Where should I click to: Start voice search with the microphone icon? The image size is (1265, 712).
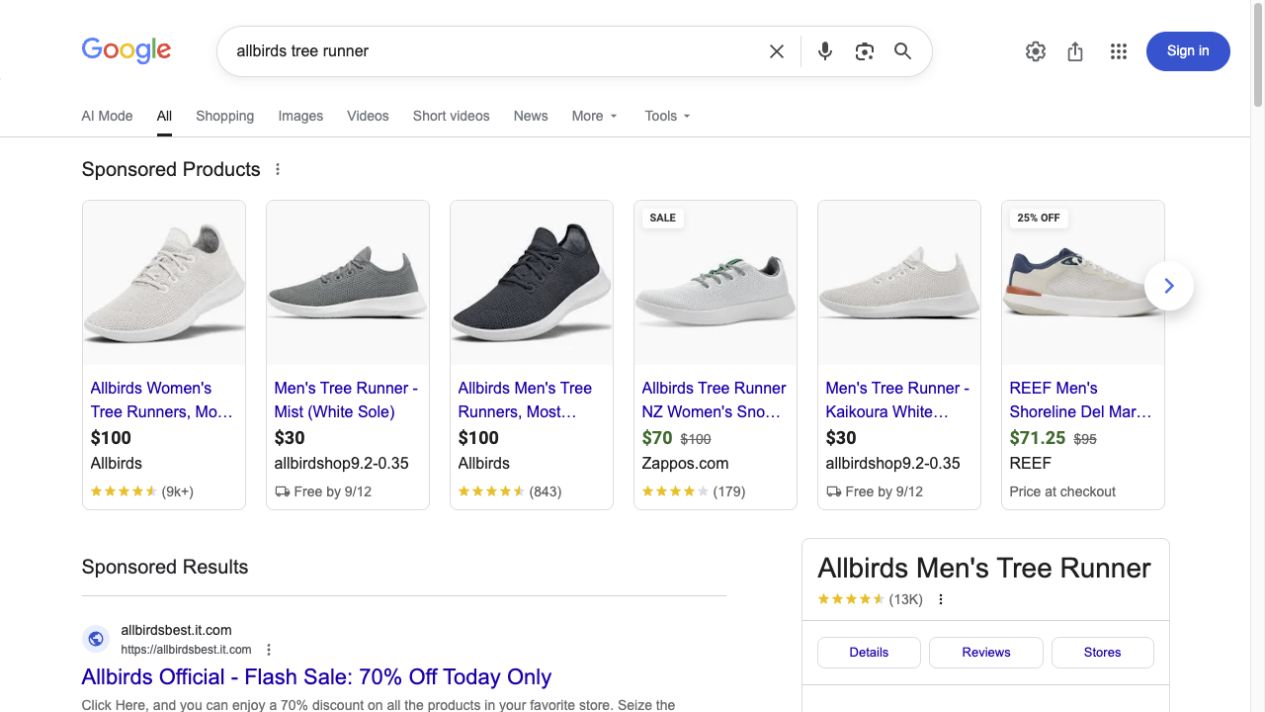pos(825,51)
